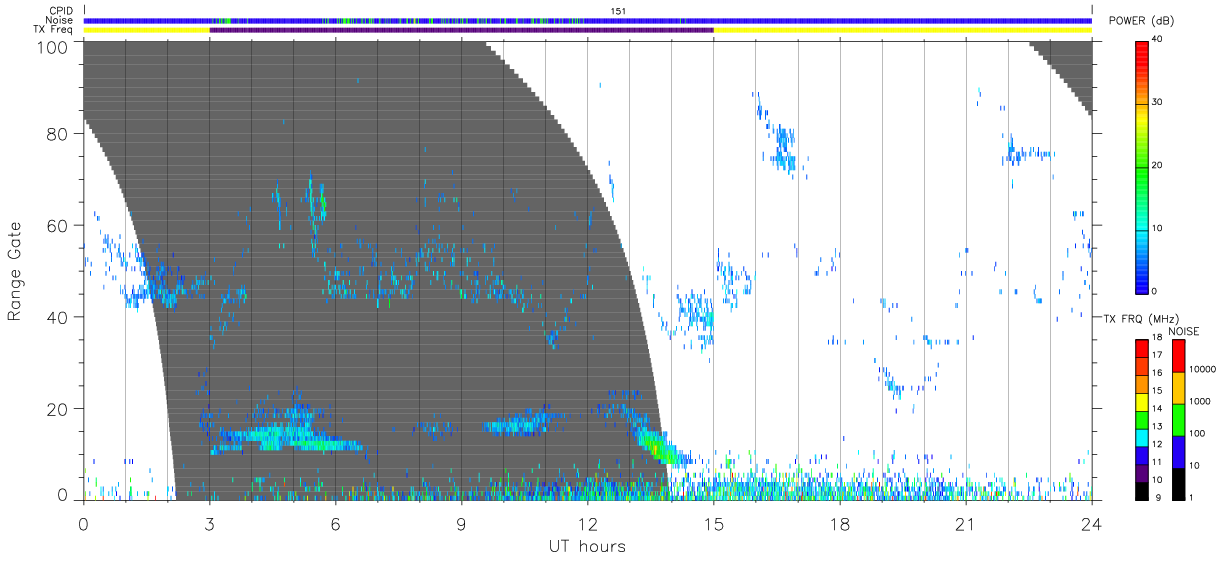Click the x-axis tick label 21
The width and height of the screenshot is (1228, 567).
tap(965, 524)
